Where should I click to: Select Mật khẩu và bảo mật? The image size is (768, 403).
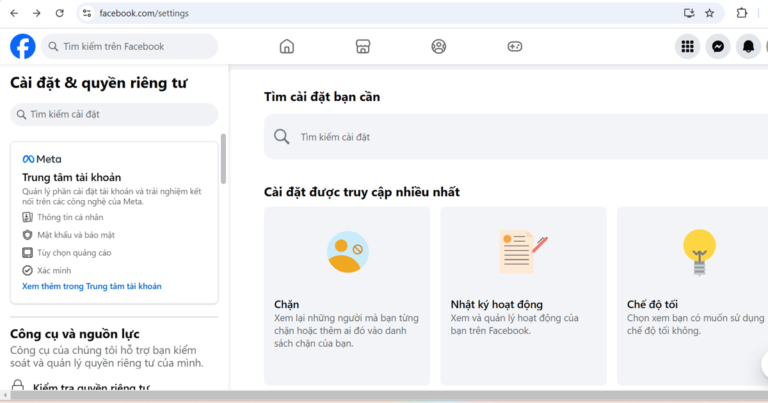coord(76,235)
